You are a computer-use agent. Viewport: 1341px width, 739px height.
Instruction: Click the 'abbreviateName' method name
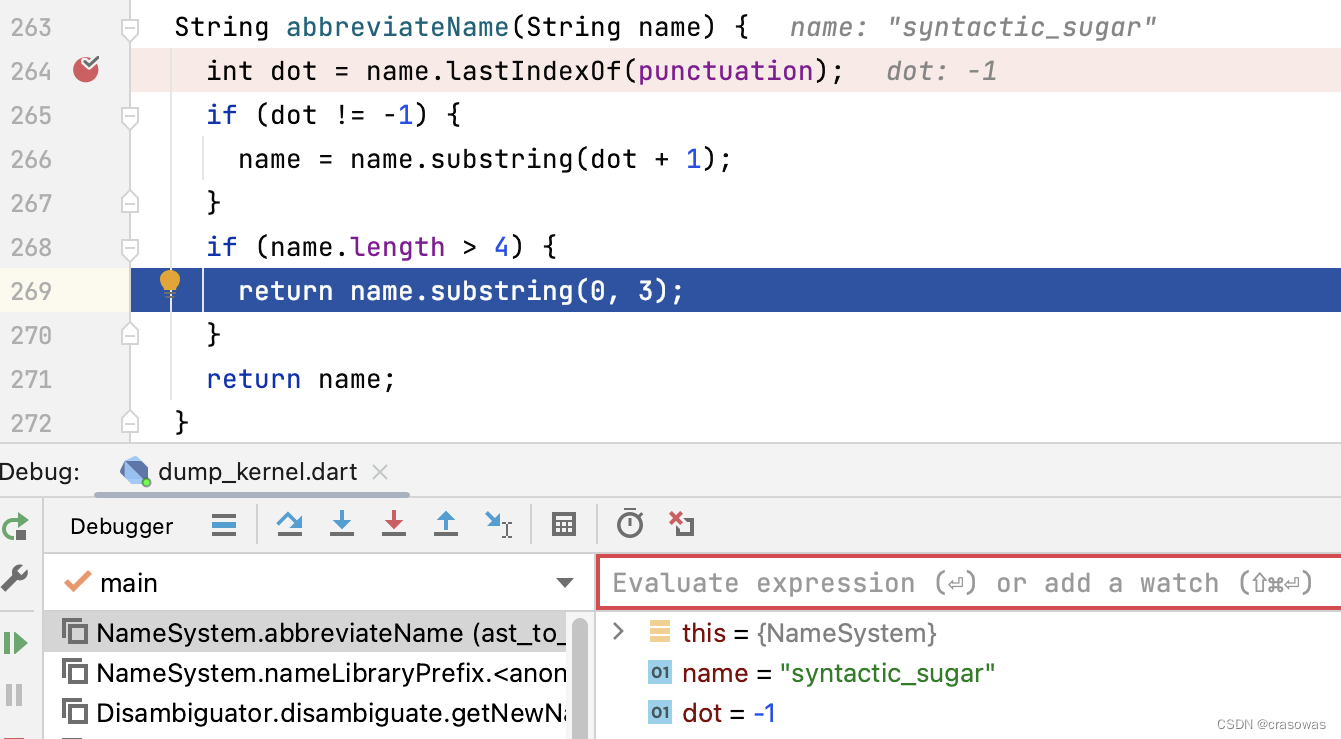[399, 27]
